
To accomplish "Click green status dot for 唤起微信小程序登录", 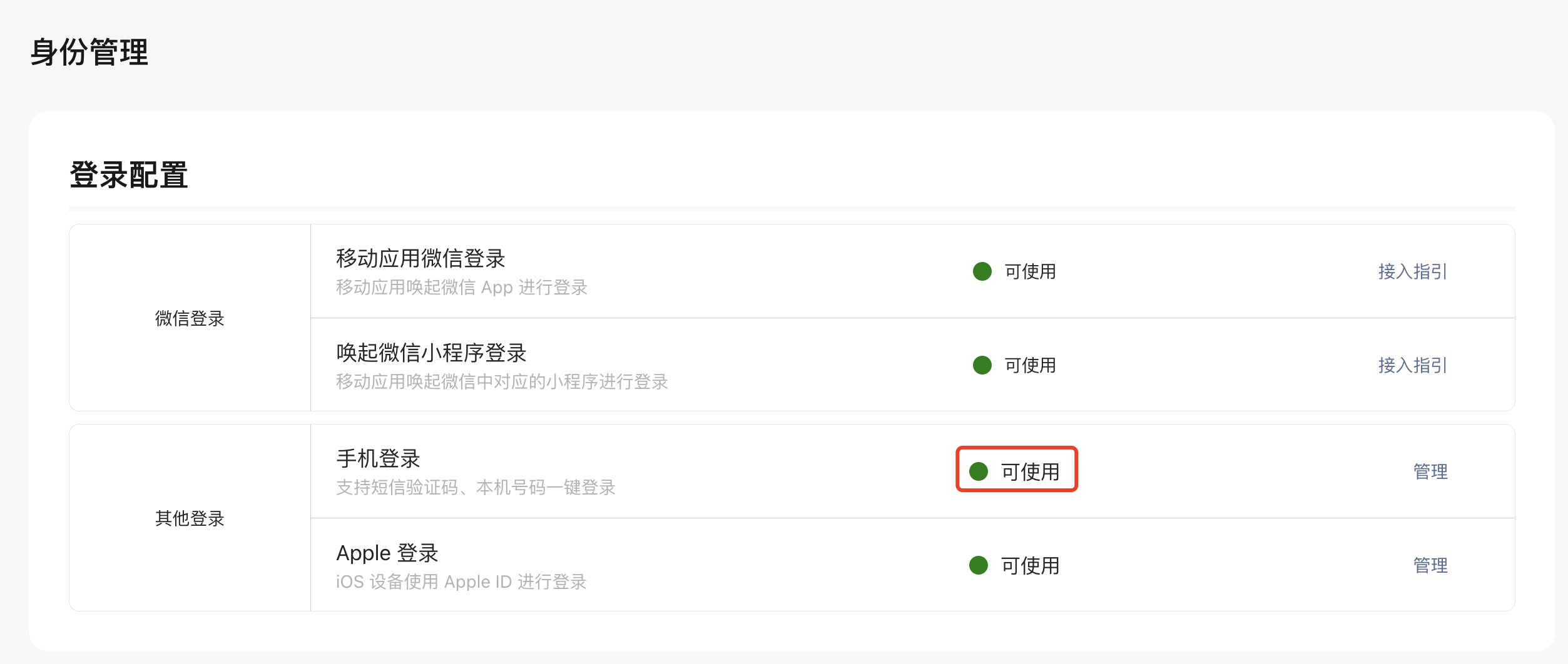I will coord(982,365).
